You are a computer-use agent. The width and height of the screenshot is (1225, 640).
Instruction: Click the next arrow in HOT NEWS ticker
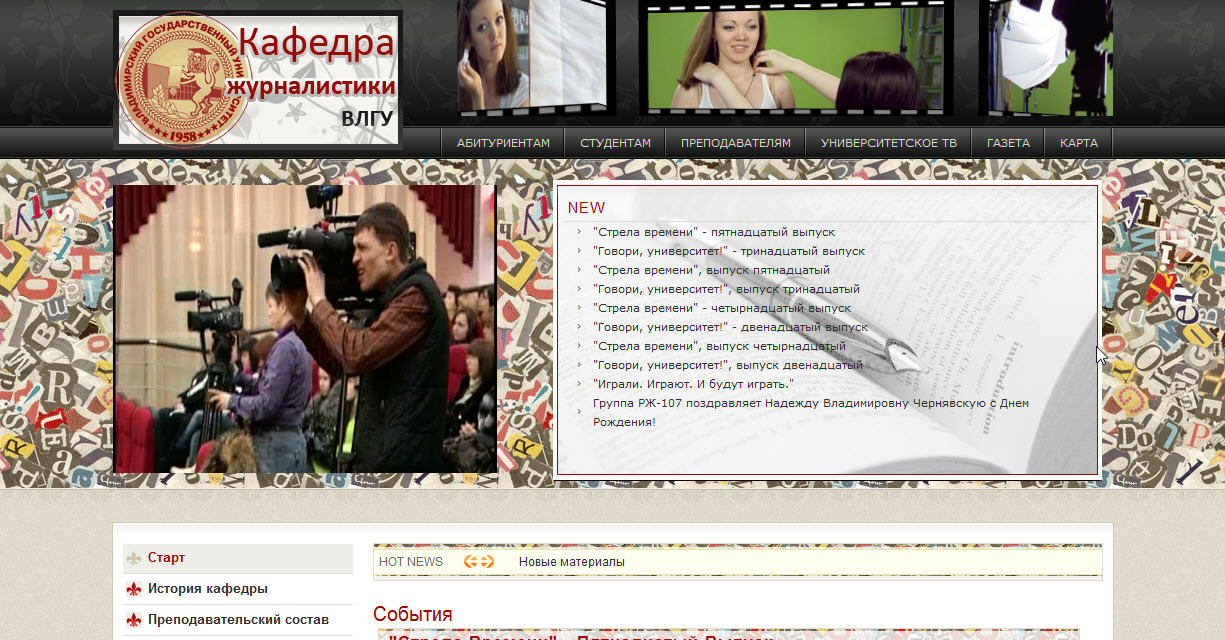click(x=487, y=562)
